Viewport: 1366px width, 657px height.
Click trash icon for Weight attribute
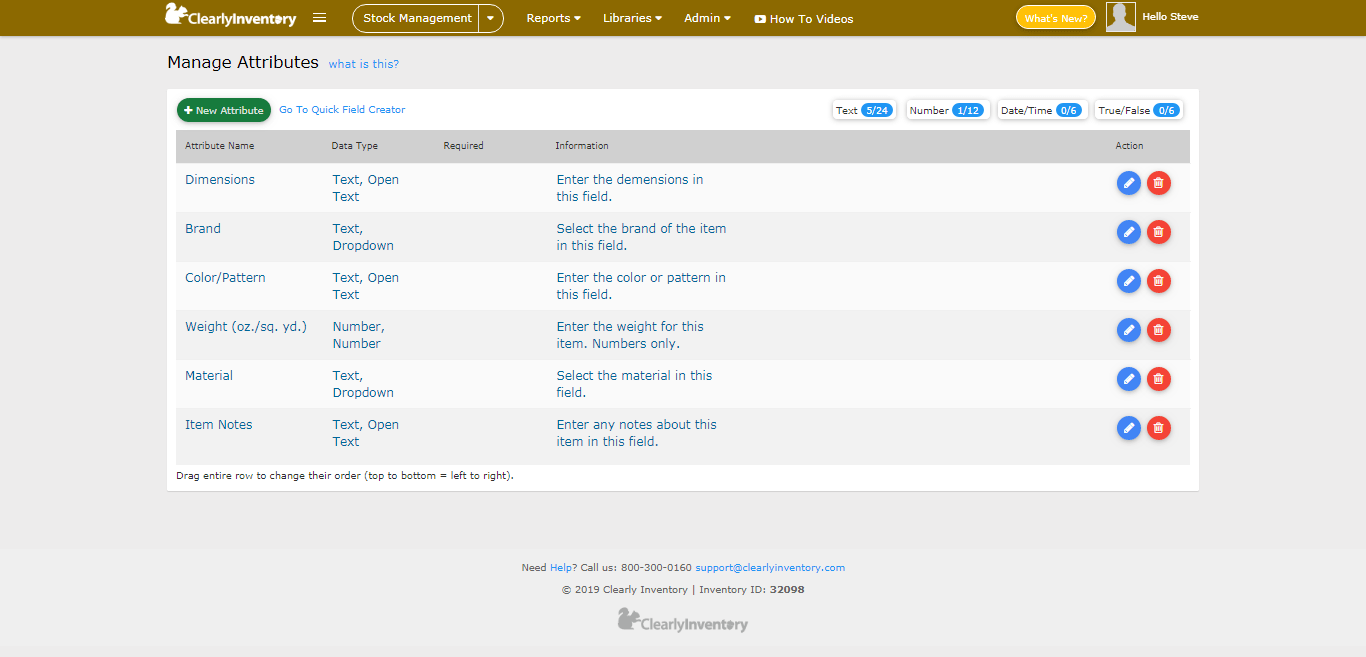[1158, 330]
